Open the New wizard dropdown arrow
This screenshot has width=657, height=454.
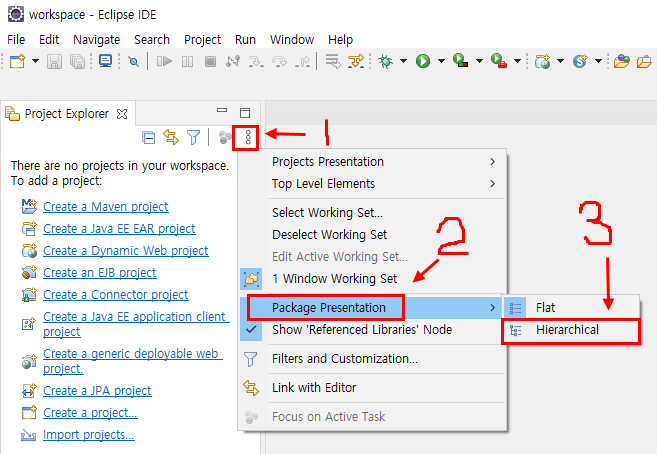tap(36, 61)
